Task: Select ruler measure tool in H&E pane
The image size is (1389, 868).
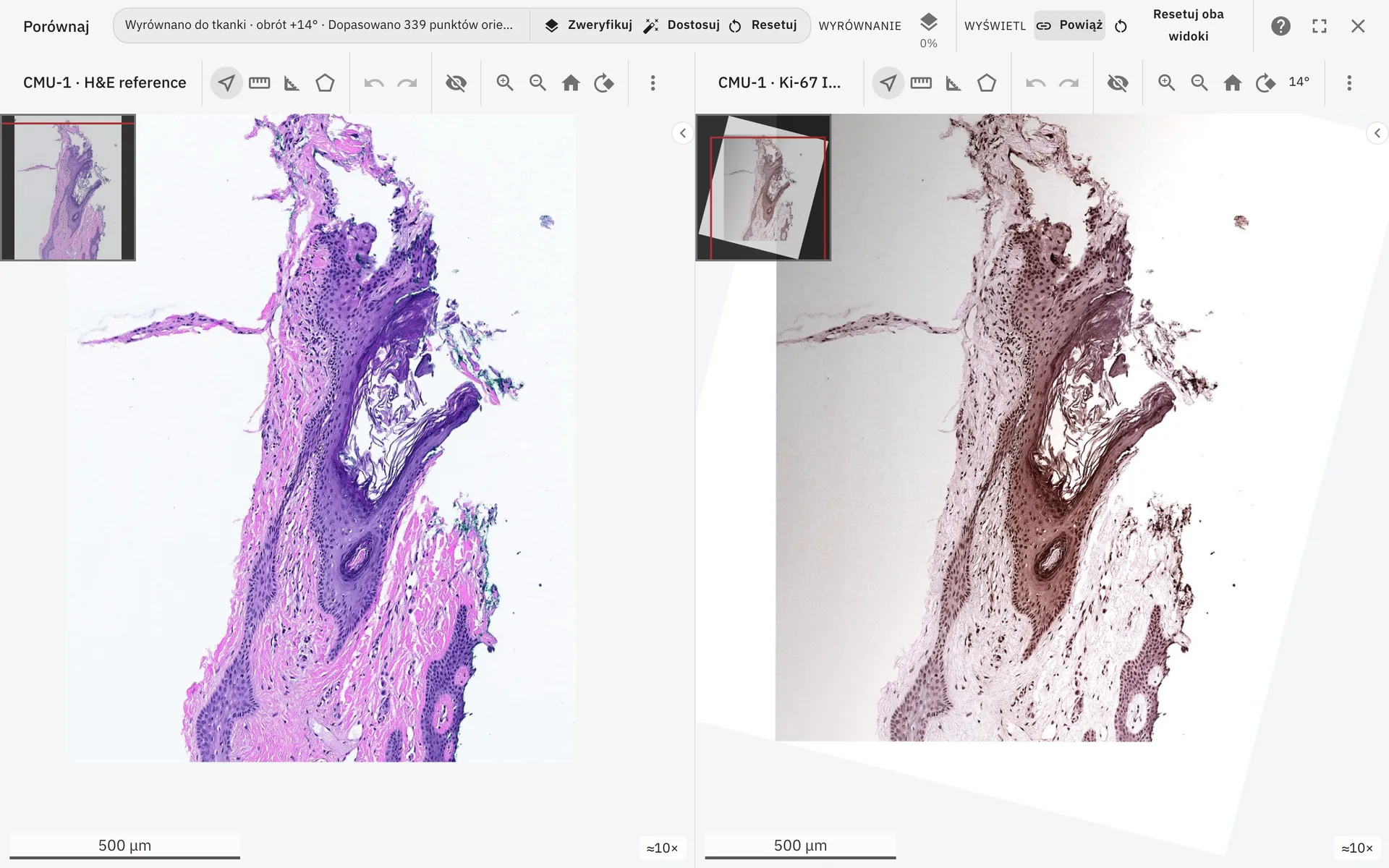Action: 259,83
